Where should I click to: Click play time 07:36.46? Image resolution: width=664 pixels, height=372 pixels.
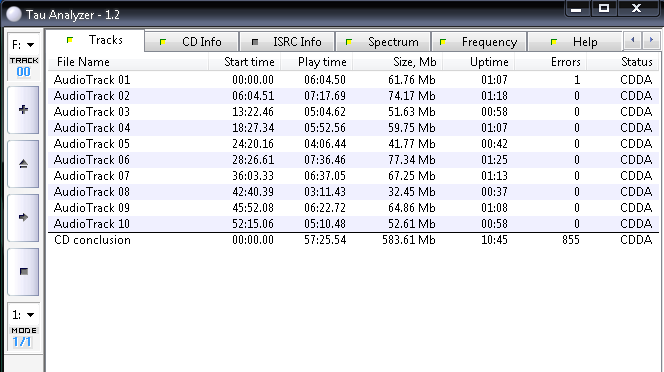point(325,160)
